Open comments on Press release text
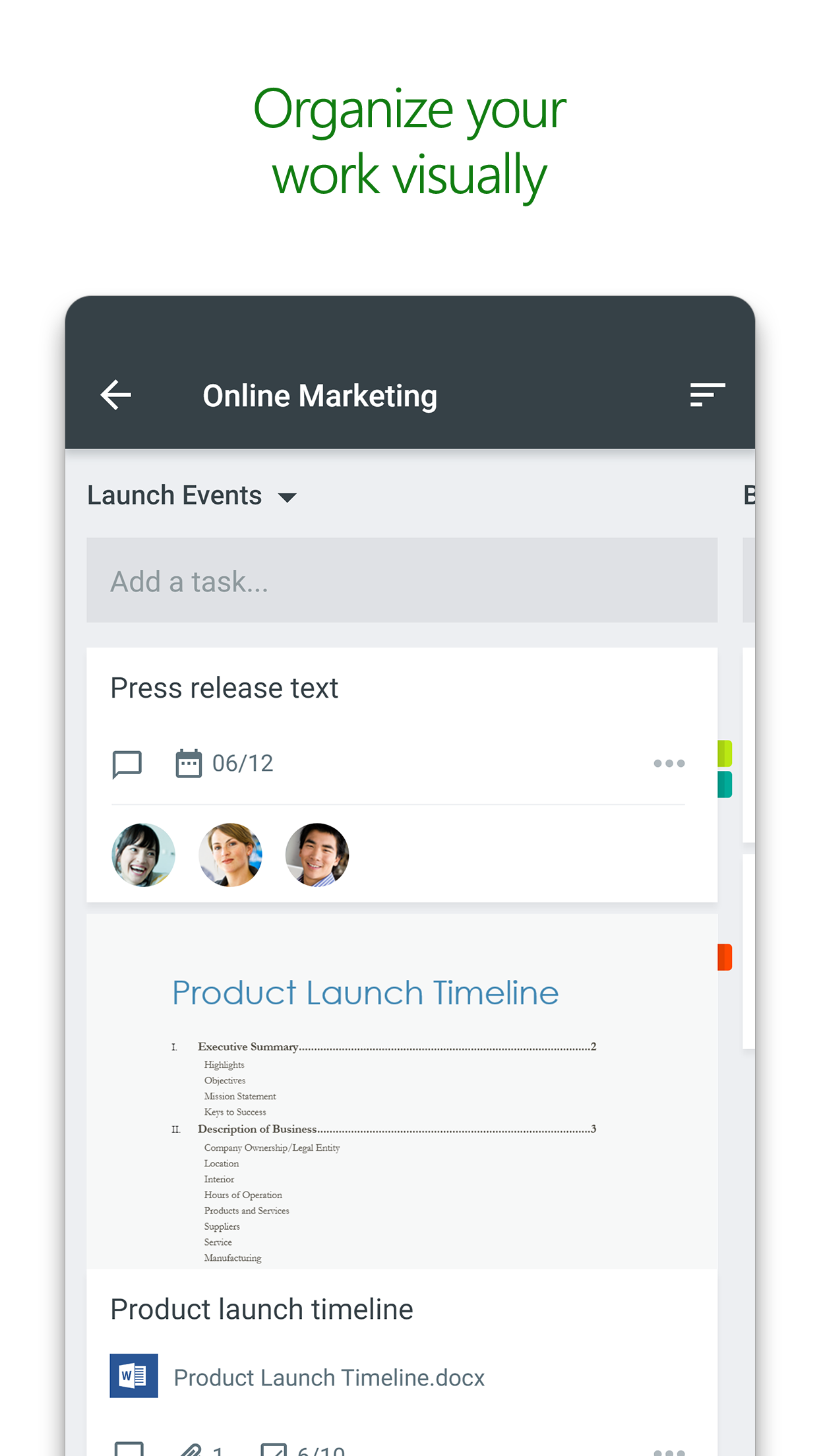819x1456 pixels. click(x=127, y=764)
